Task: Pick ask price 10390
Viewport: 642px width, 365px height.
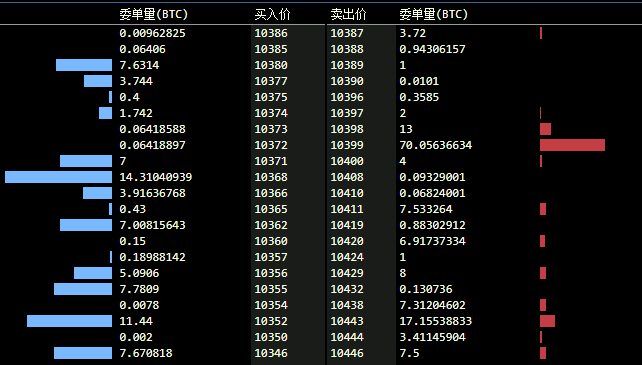Action: (x=347, y=81)
